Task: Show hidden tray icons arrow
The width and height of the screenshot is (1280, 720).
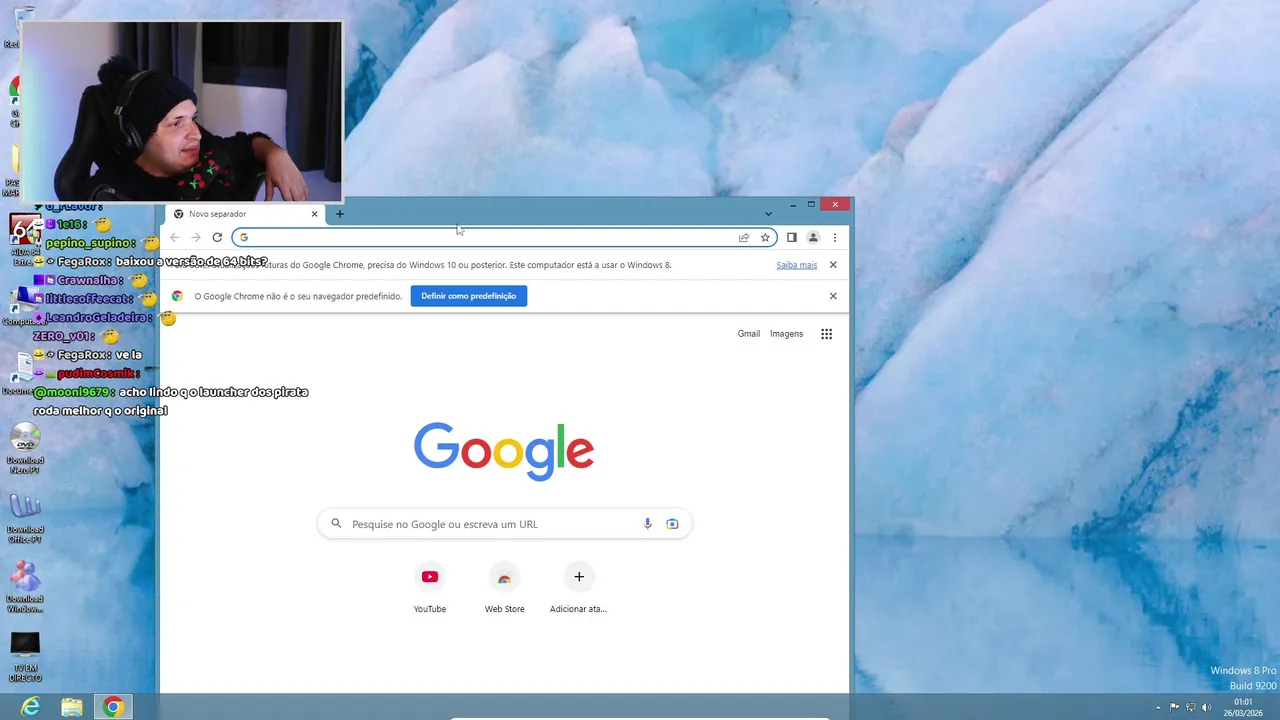Action: point(1159,707)
